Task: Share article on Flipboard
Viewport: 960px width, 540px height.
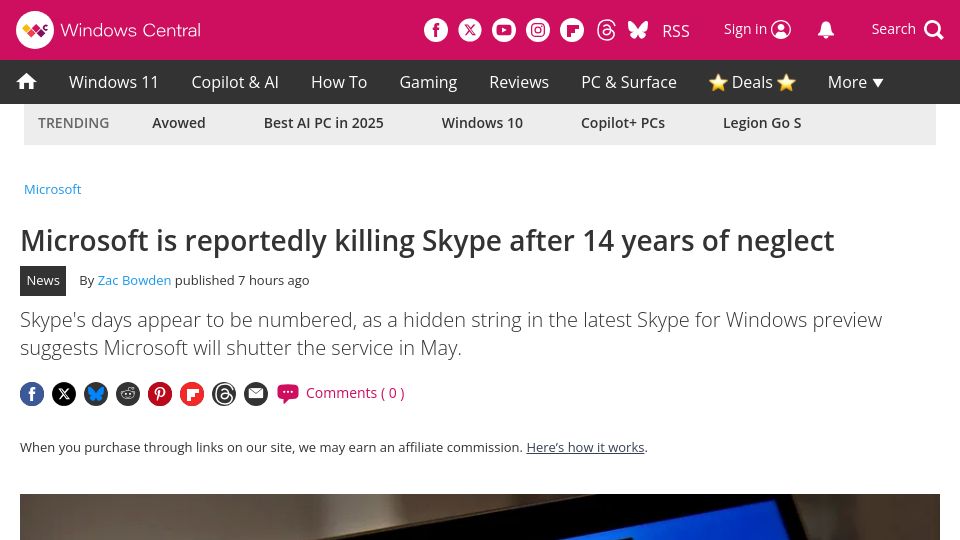Action: pyautogui.click(x=192, y=394)
